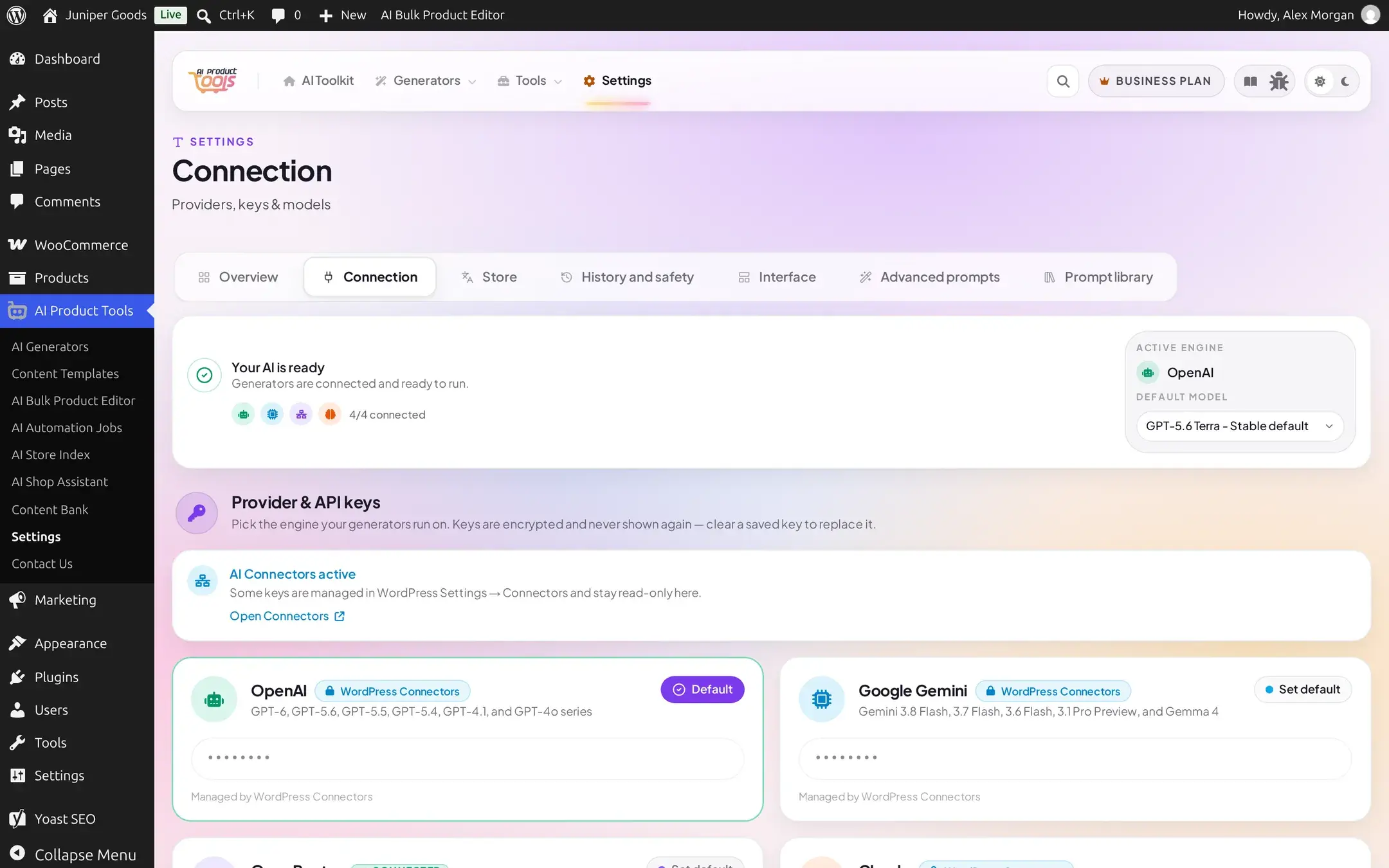The width and height of the screenshot is (1389, 868).
Task: Switch to the Store tab
Action: (489, 277)
